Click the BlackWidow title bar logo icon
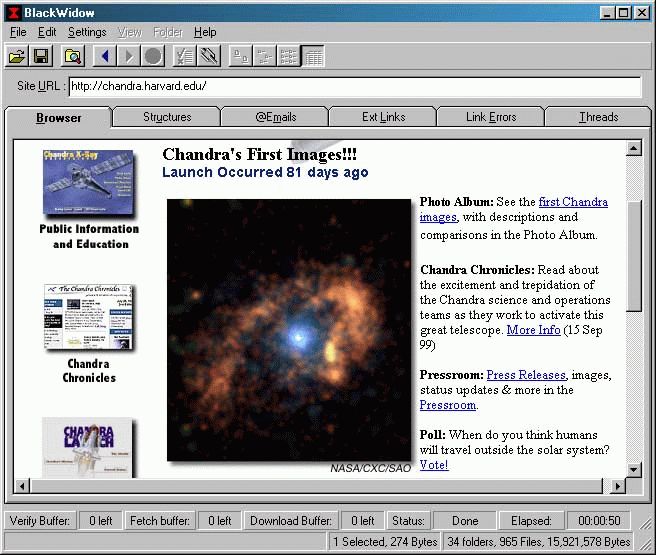The height and width of the screenshot is (555, 656). (x=14, y=13)
